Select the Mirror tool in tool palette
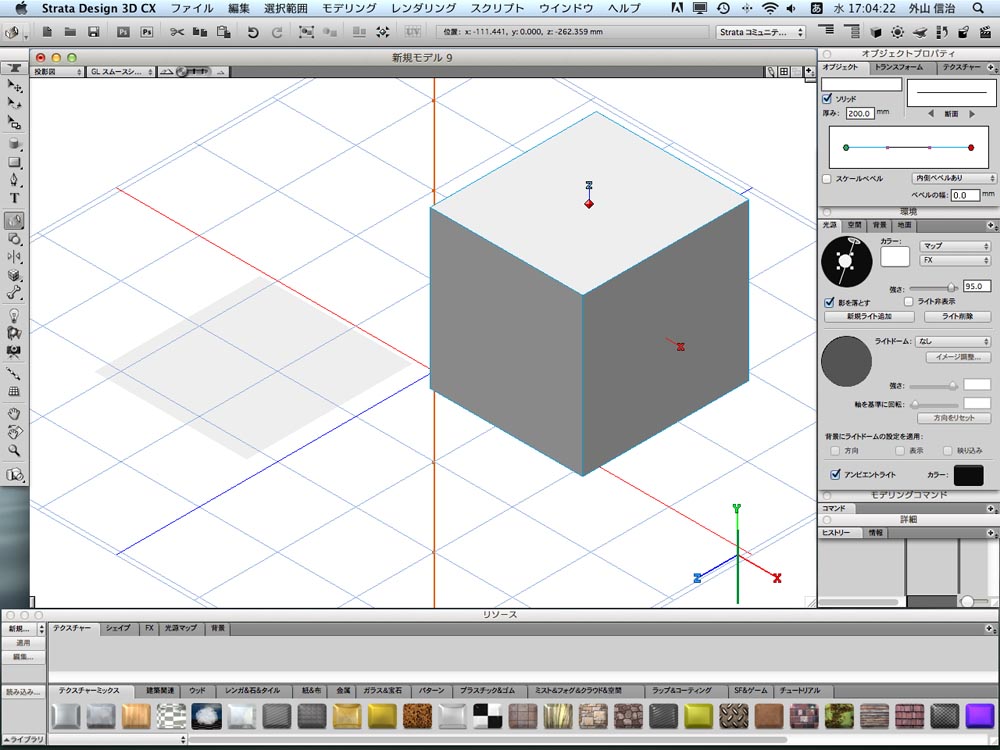1000x750 pixels. [14, 256]
